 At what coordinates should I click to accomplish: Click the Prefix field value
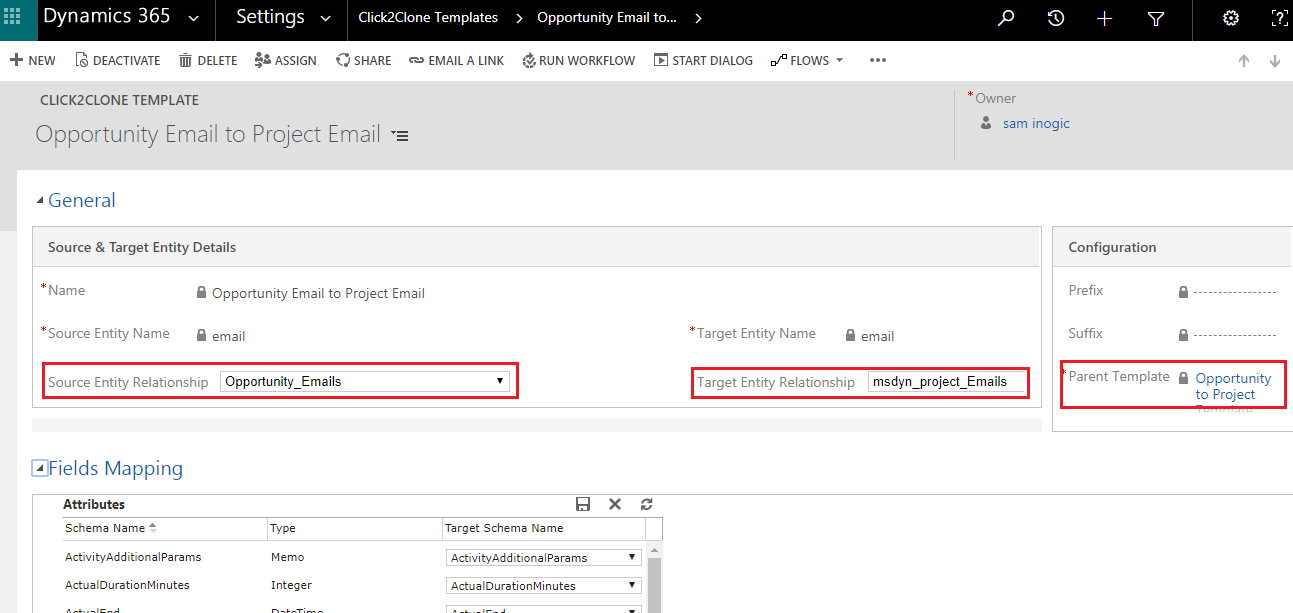pos(1235,292)
